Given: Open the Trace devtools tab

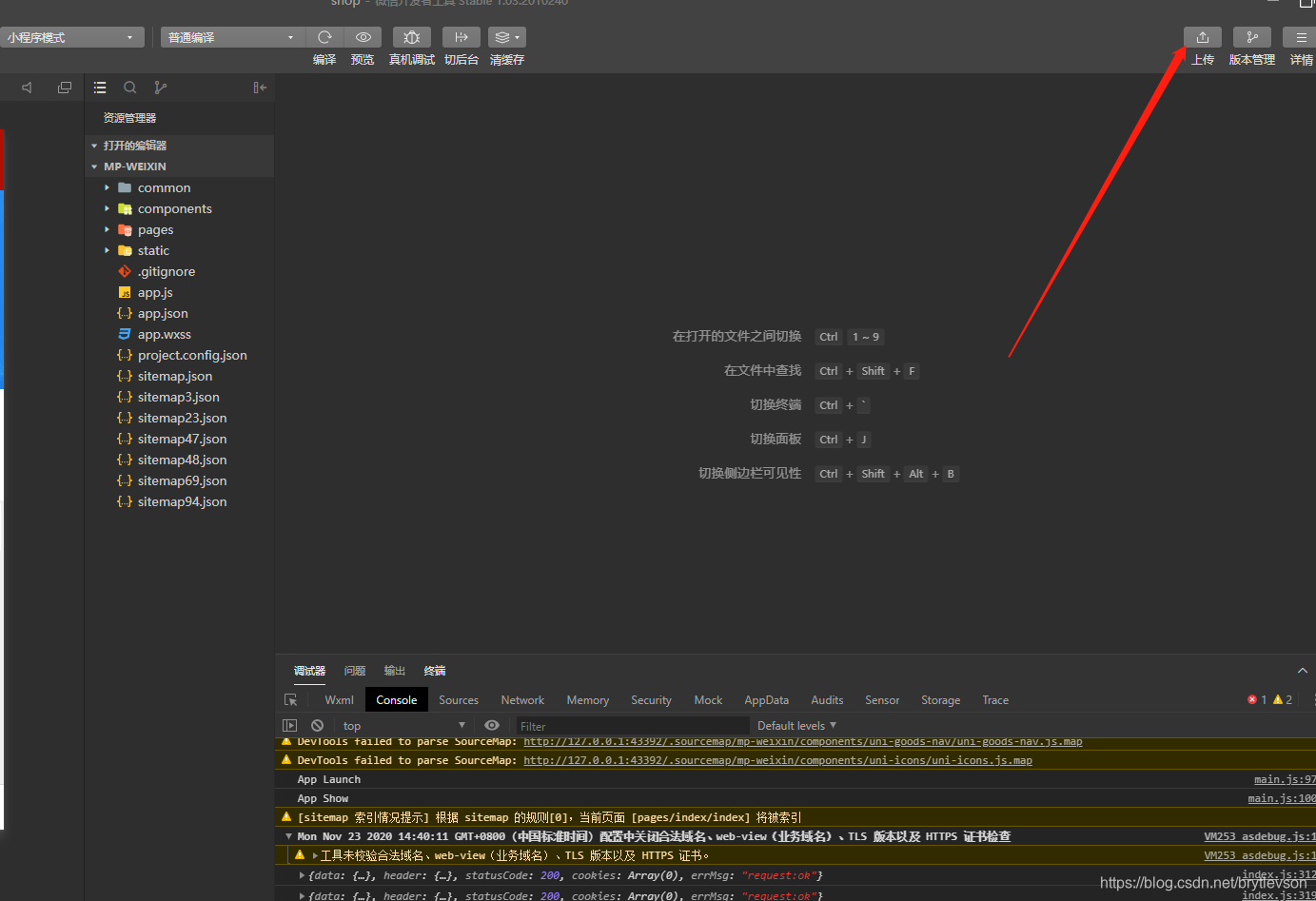Looking at the screenshot, I should point(995,700).
